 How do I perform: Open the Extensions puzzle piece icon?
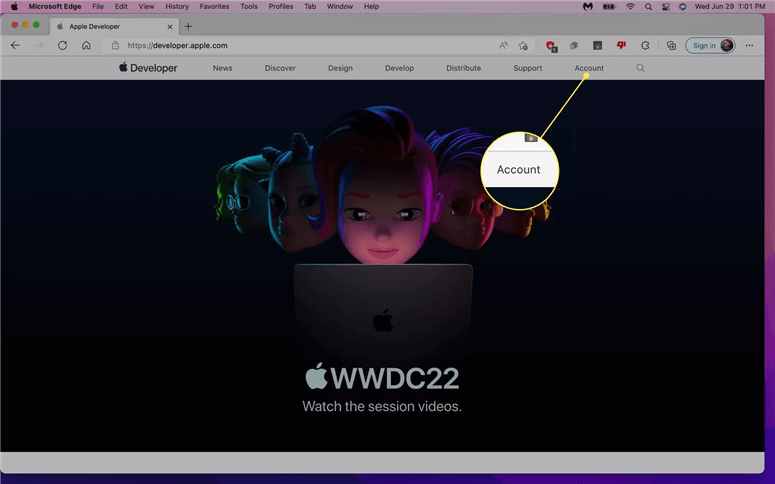click(x=645, y=45)
